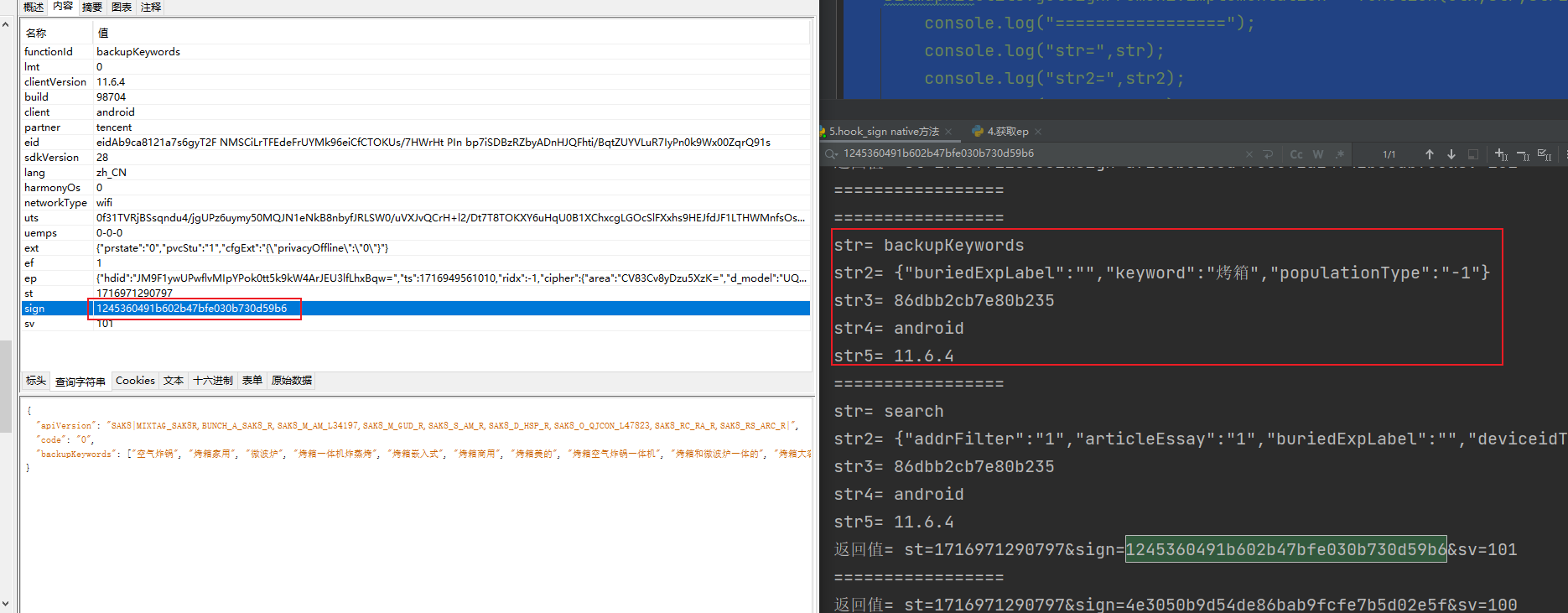Switch to Cookies bottom tab
This screenshot has width=1568, height=613.
point(135,381)
